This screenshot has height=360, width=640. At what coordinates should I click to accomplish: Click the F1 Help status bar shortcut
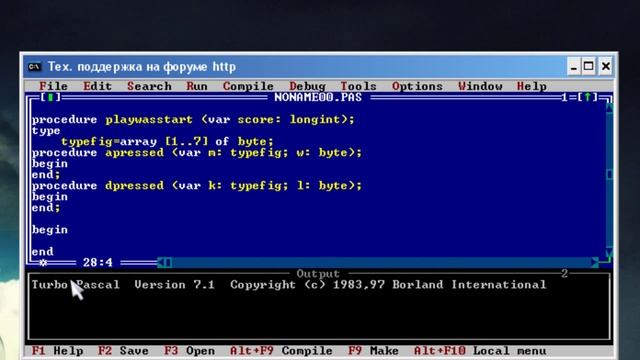click(x=58, y=351)
